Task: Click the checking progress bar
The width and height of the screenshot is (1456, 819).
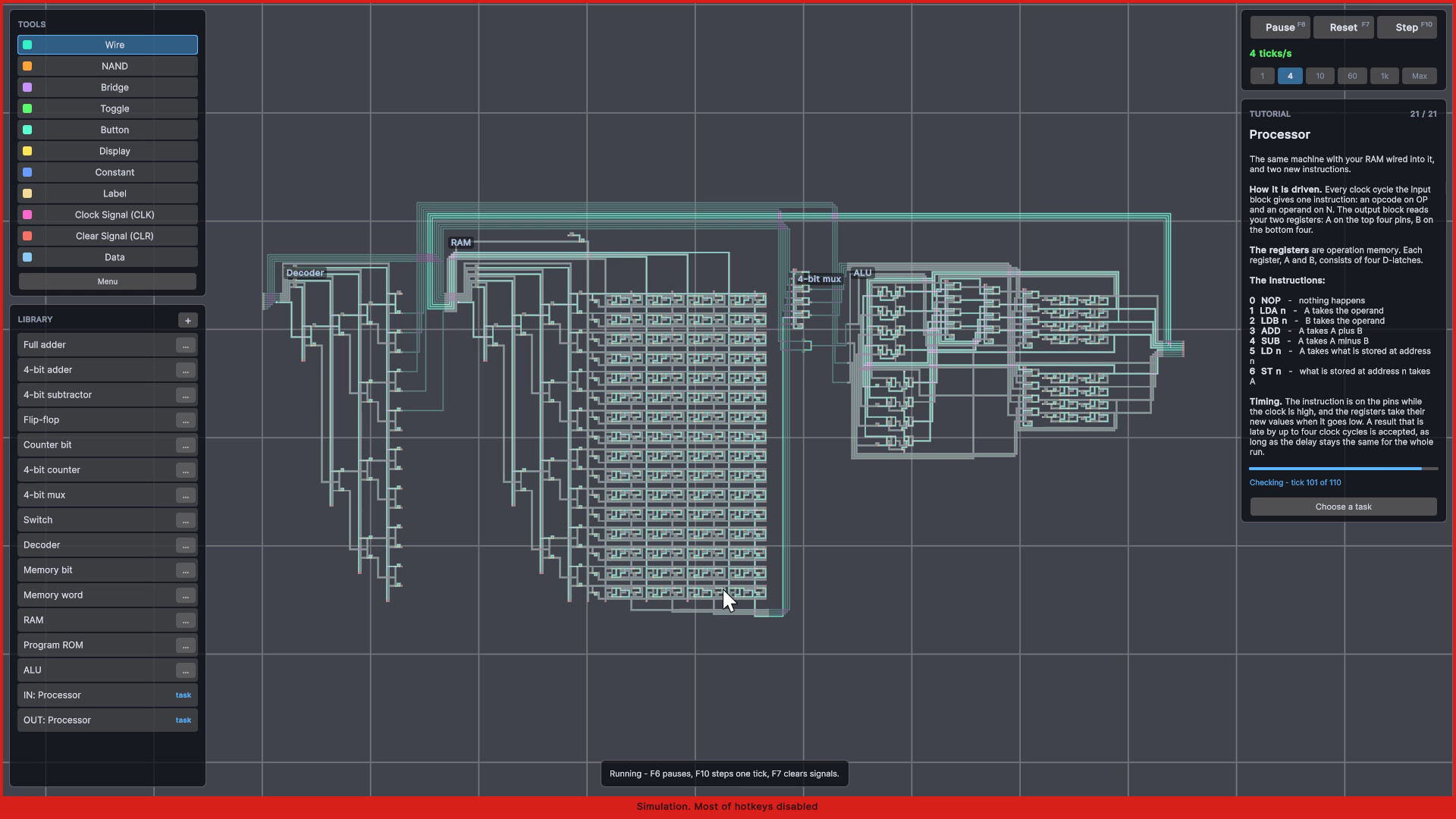Action: click(x=1343, y=469)
